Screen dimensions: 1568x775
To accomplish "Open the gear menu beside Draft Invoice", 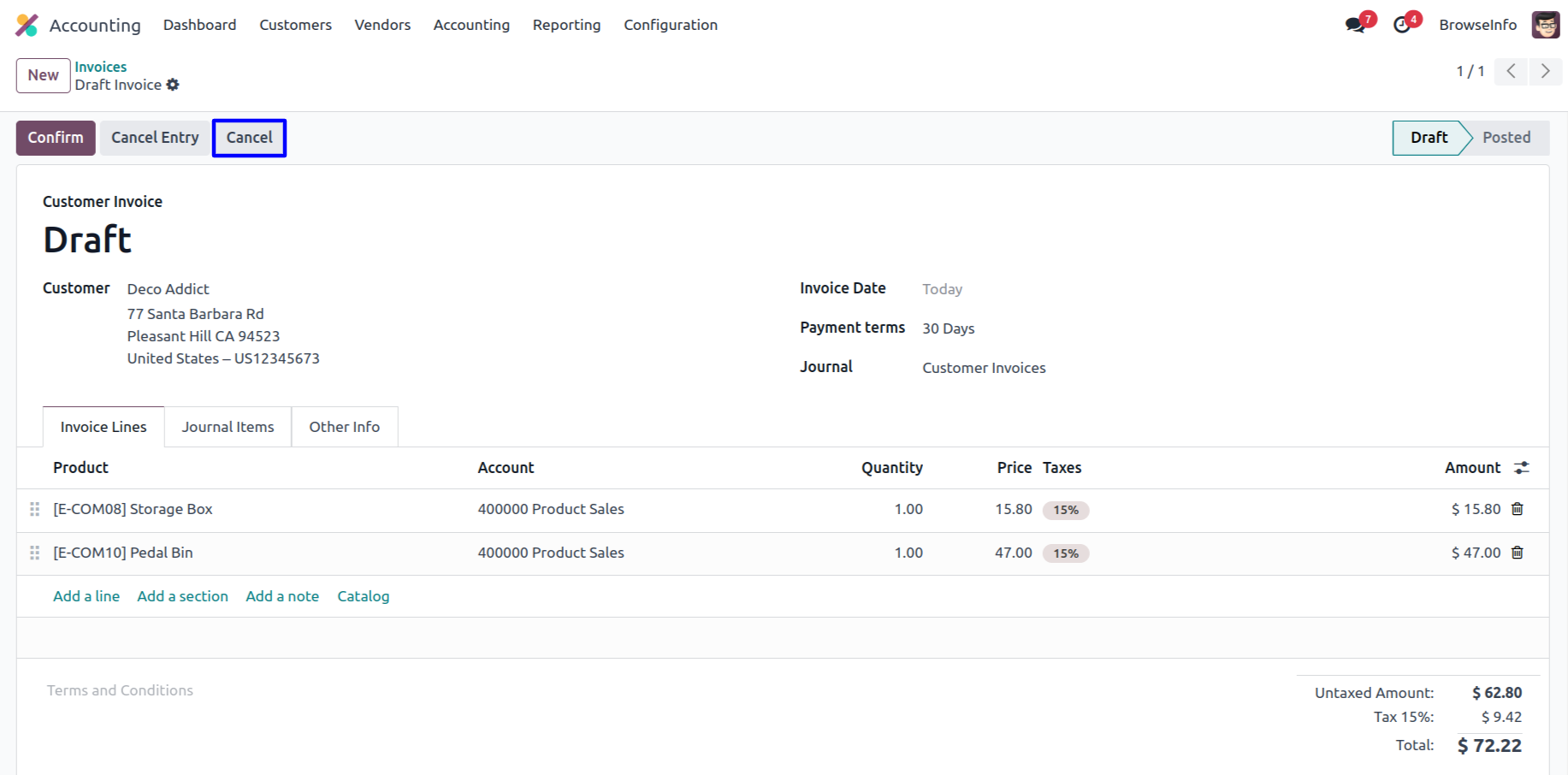I will [173, 85].
